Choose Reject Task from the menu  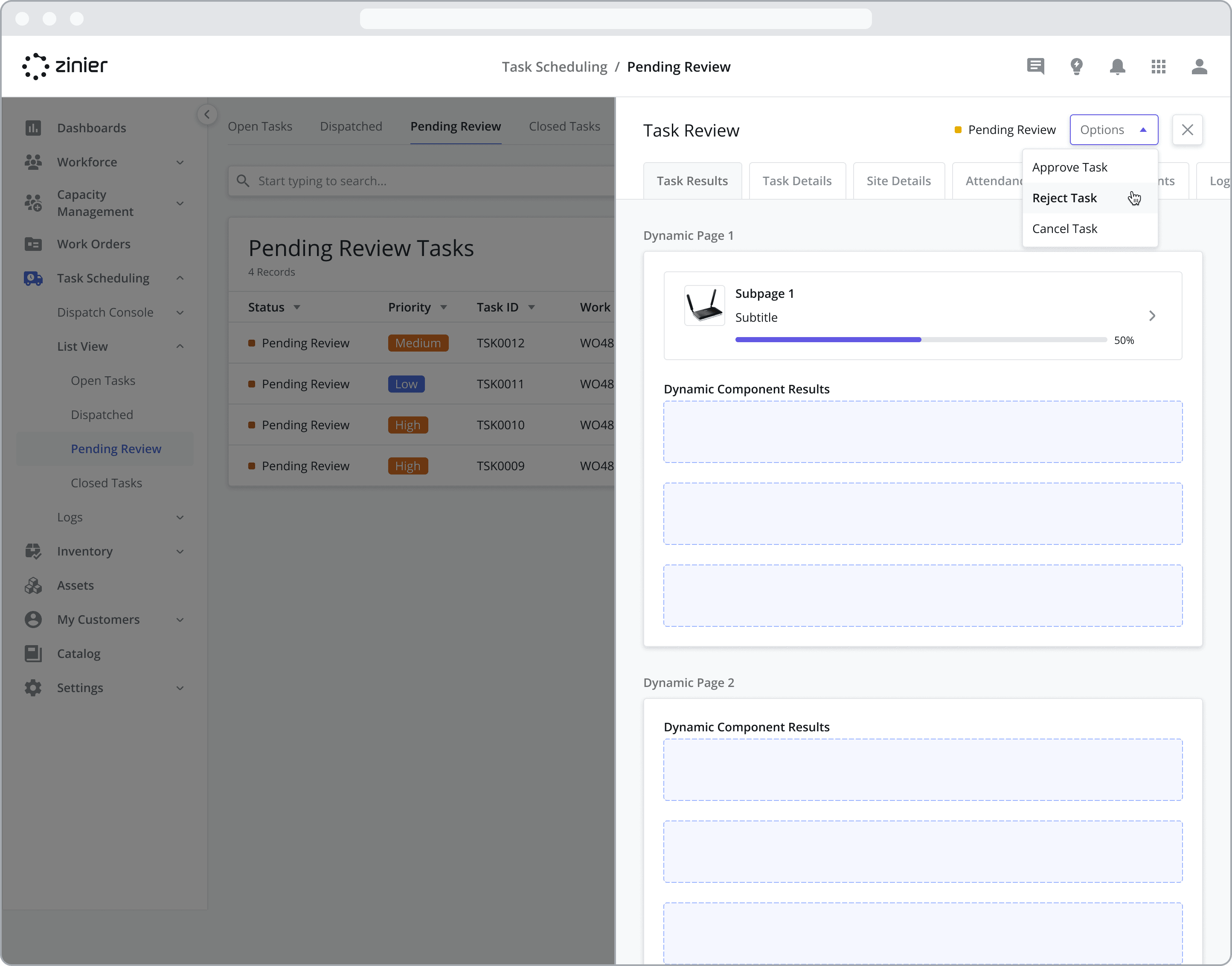point(1064,198)
